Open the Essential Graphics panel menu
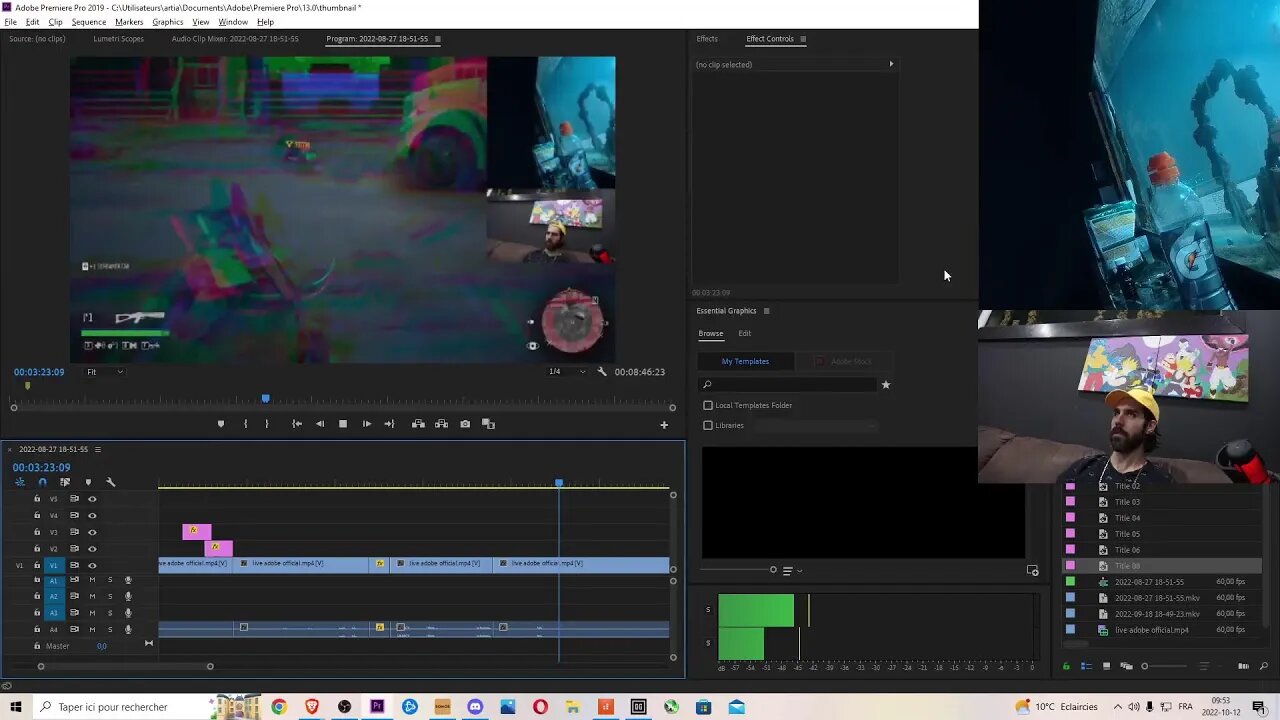The image size is (1280, 720). pyautogui.click(x=767, y=311)
